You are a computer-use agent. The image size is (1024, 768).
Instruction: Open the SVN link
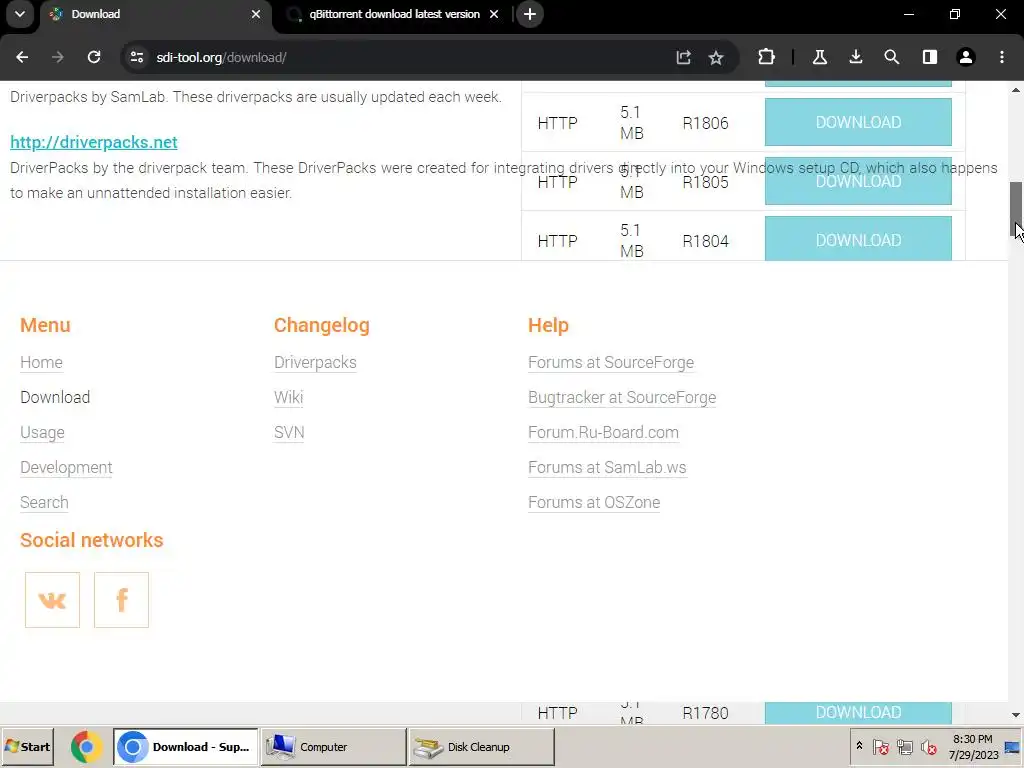289,433
